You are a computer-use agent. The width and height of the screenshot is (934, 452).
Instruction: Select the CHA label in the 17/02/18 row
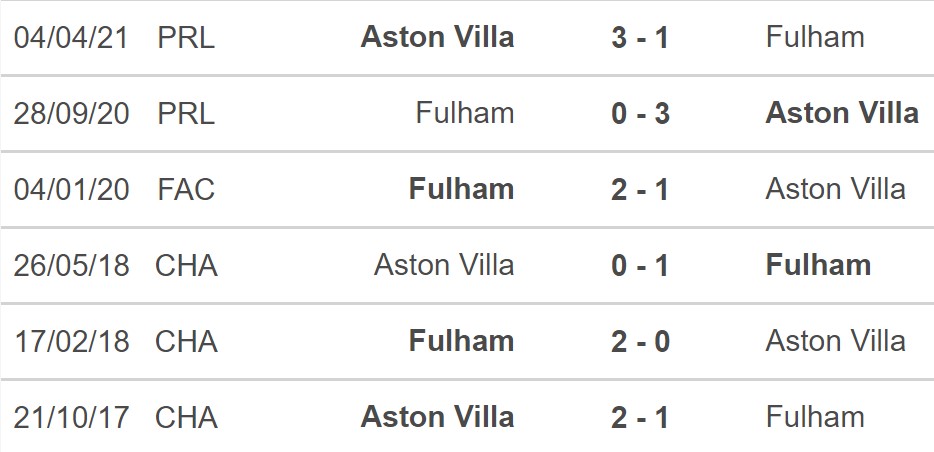[186, 341]
